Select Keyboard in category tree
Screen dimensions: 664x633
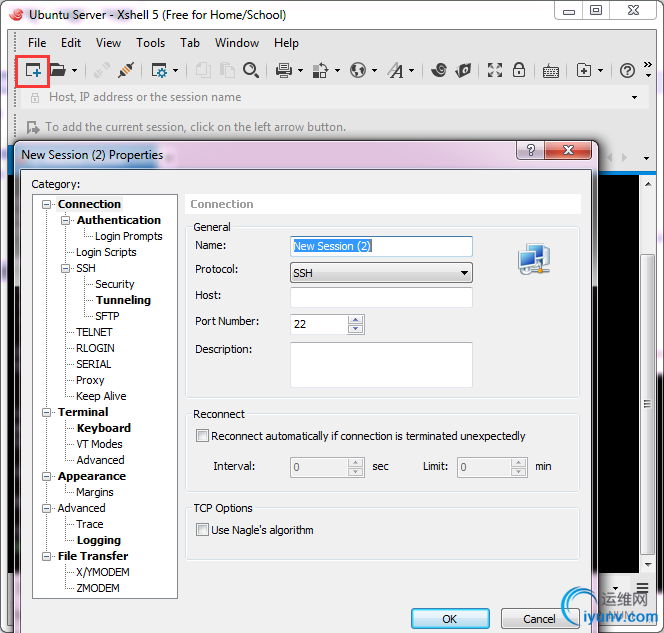(x=104, y=428)
